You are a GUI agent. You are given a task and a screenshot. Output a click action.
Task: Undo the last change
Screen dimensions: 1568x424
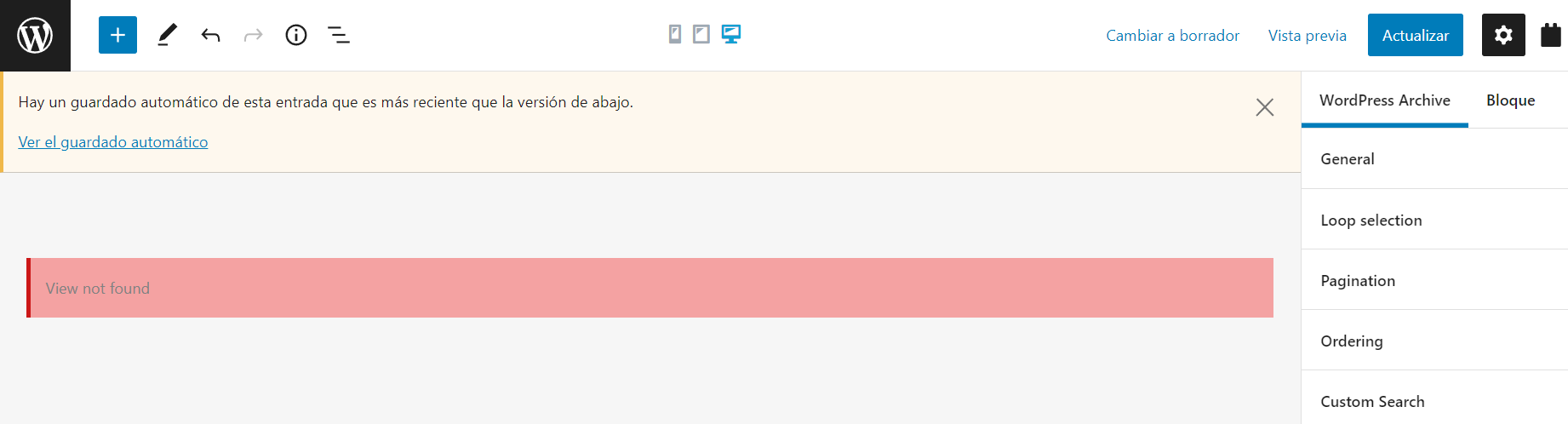(210, 35)
